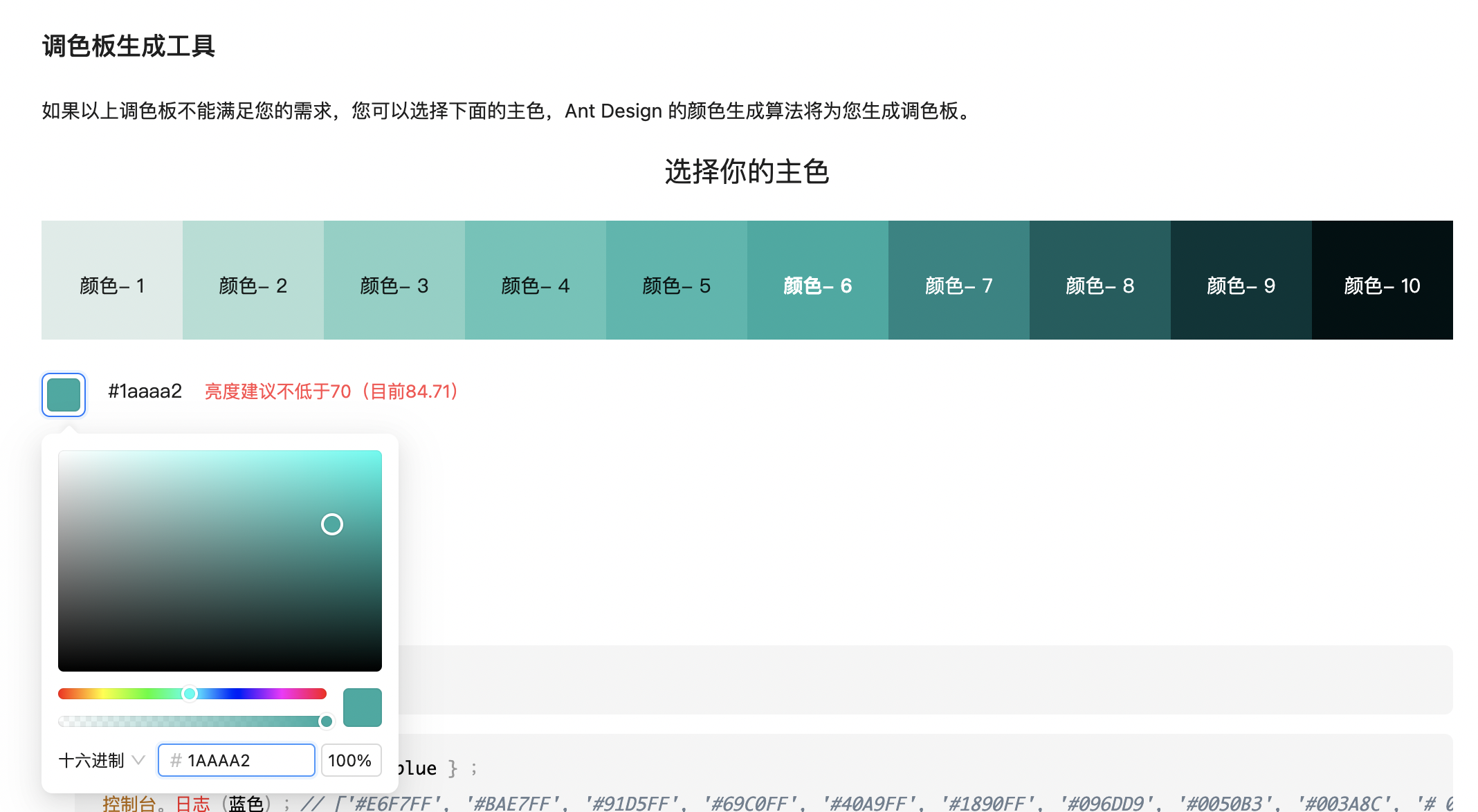Click the primary 颜色-6 swatch

click(x=818, y=280)
